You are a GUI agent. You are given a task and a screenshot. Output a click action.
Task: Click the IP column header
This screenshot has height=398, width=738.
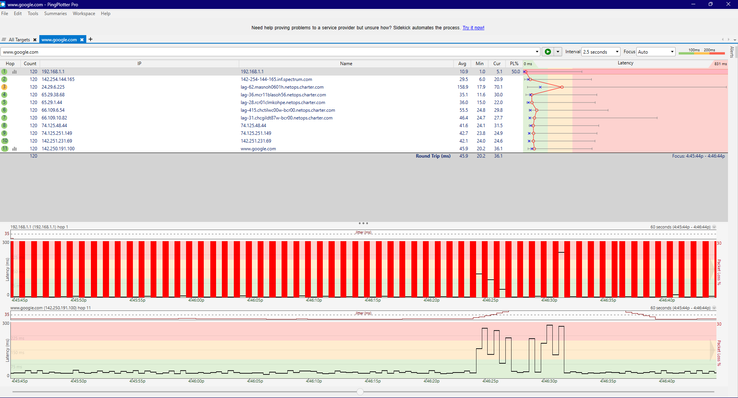[139, 64]
